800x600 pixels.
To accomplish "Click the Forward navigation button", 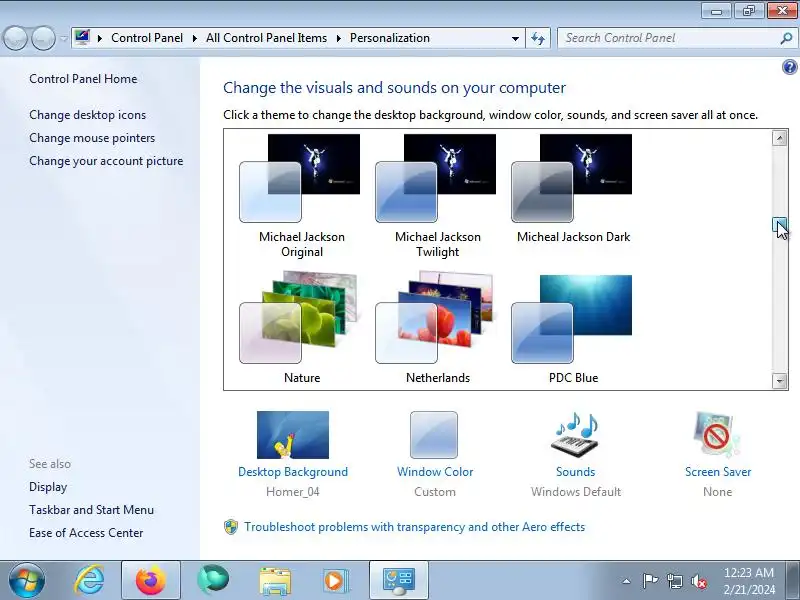I will (x=43, y=38).
